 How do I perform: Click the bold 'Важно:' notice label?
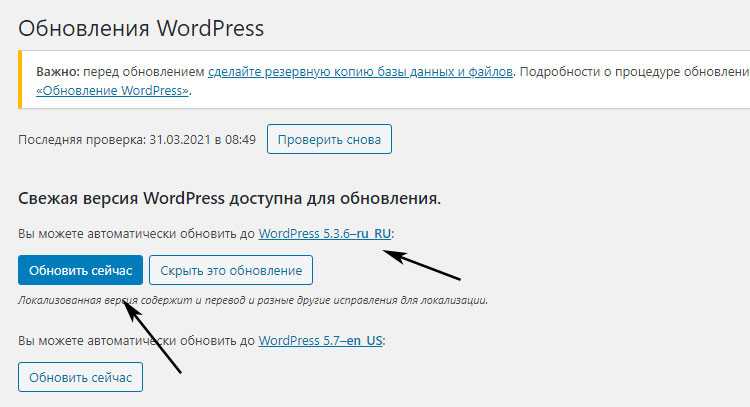click(x=58, y=72)
